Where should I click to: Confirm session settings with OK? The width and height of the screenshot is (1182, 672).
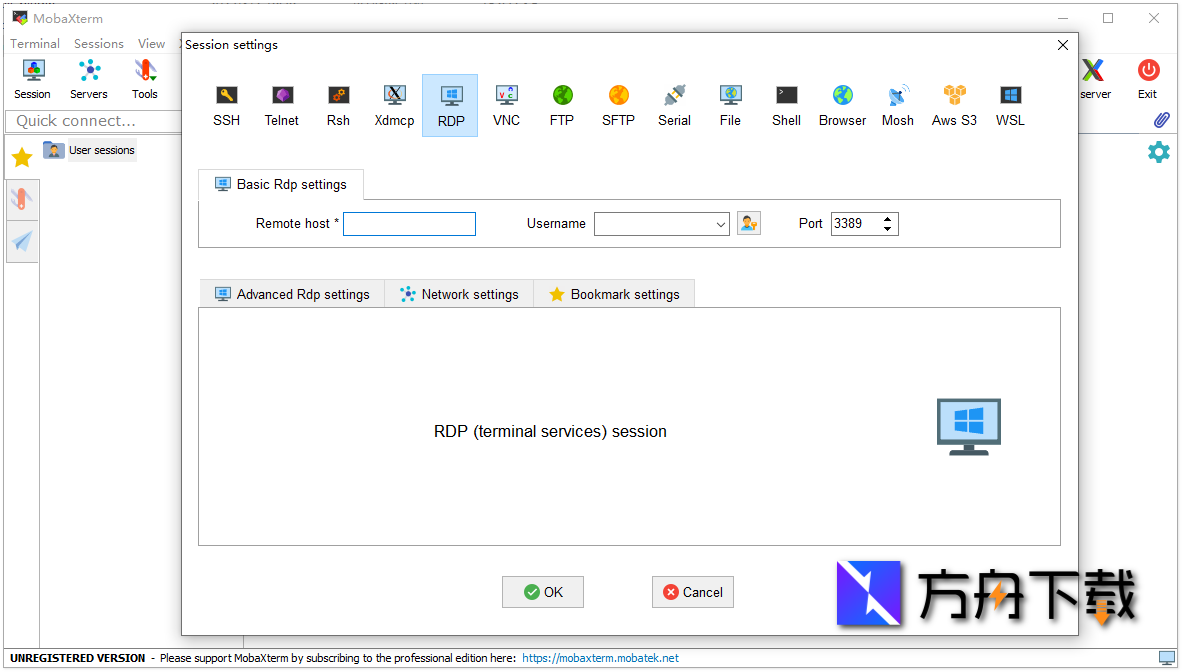(x=542, y=591)
